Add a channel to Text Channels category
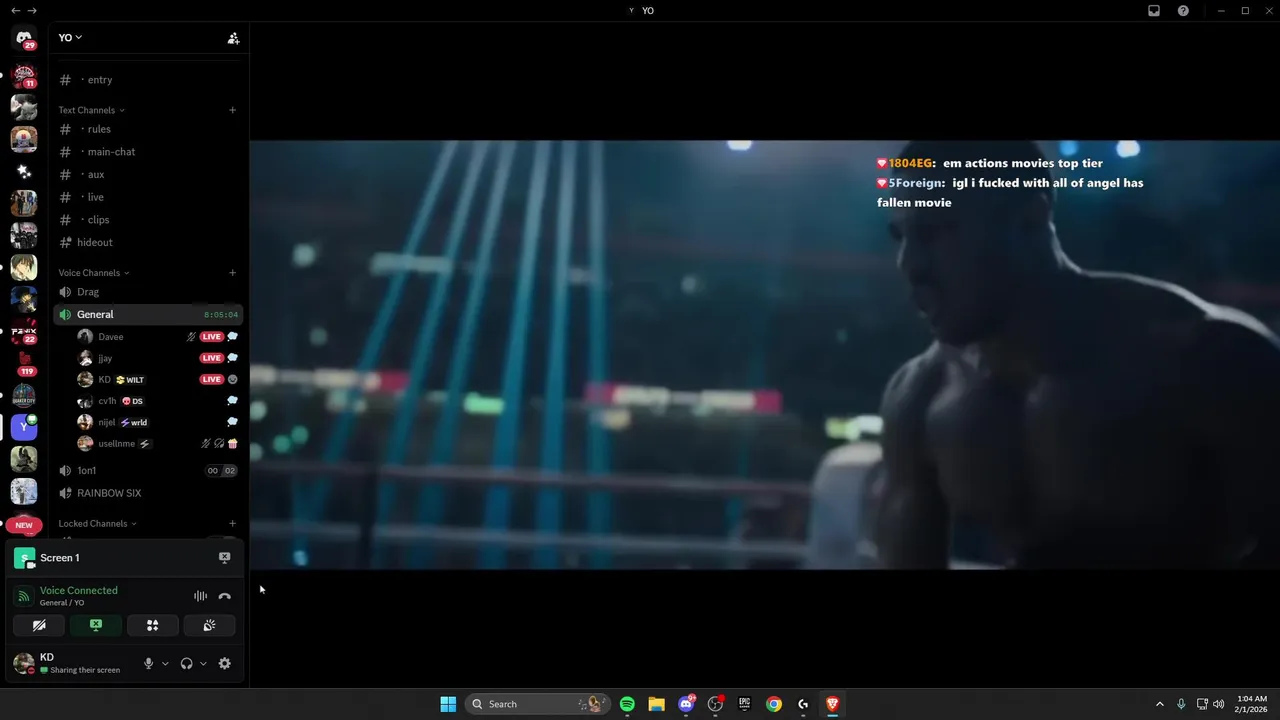The width and height of the screenshot is (1280, 720). tap(233, 110)
